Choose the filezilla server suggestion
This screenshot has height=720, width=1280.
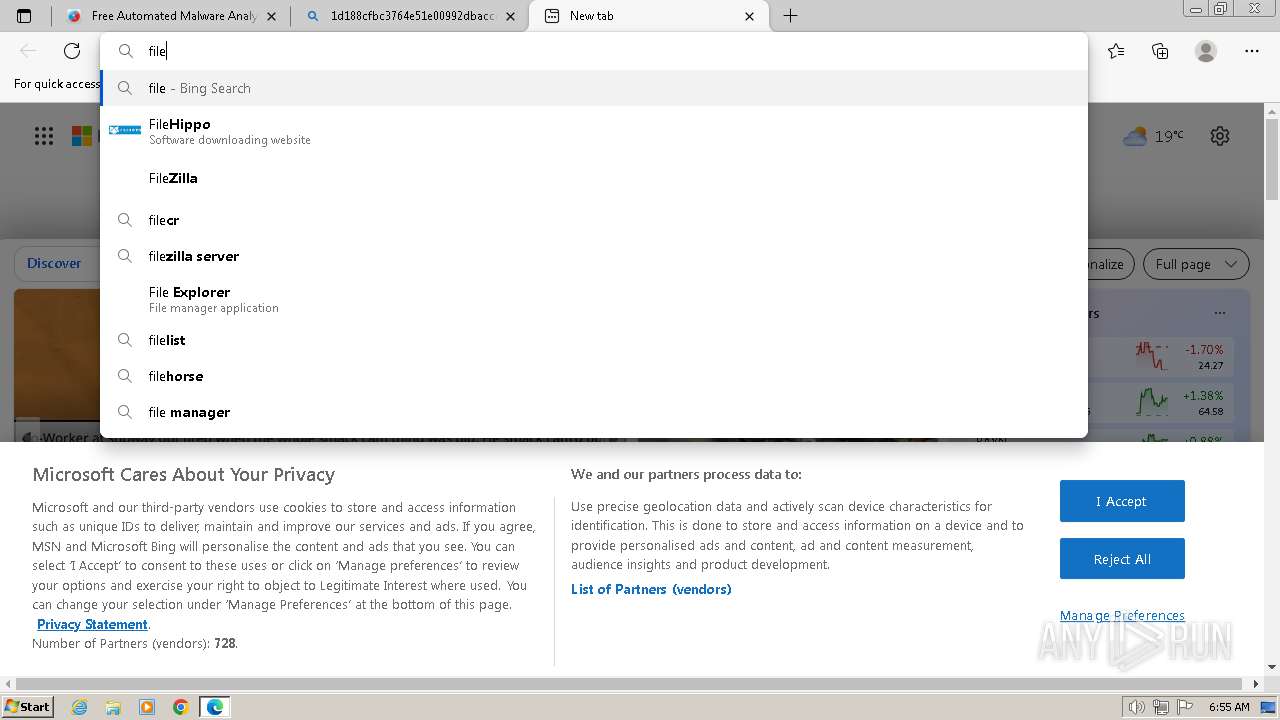coord(594,256)
